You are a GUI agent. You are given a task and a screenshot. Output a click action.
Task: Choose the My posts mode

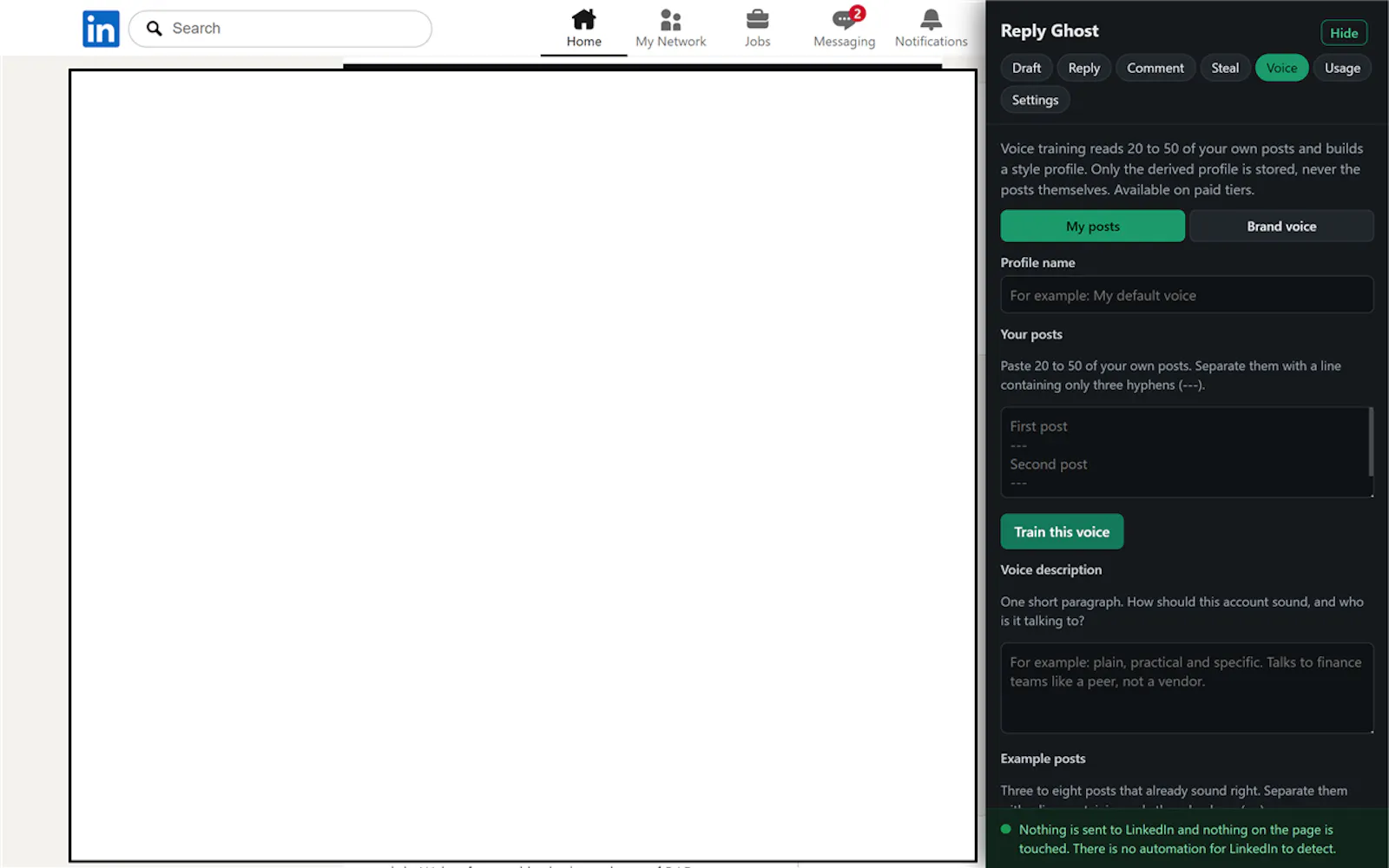[1092, 226]
